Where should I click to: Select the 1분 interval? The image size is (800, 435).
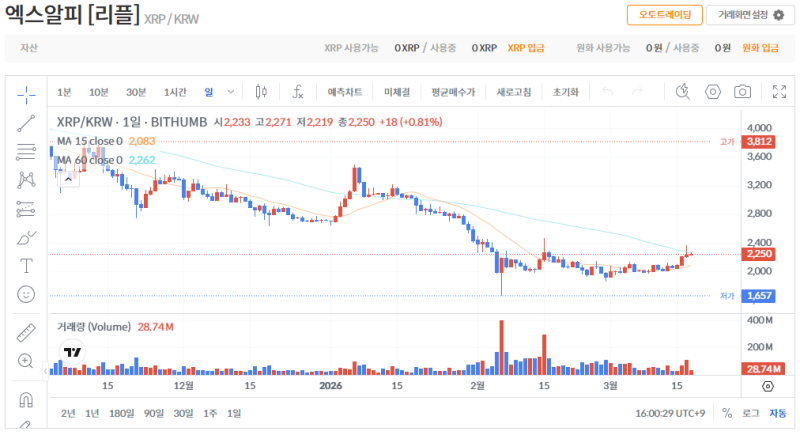(64, 92)
